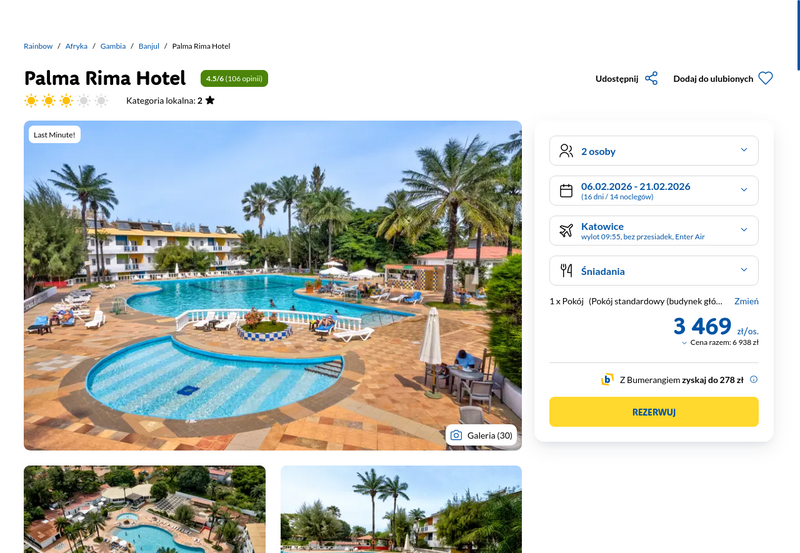Click the people icon in 2 osoby field
The height and width of the screenshot is (553, 800).
(566, 150)
